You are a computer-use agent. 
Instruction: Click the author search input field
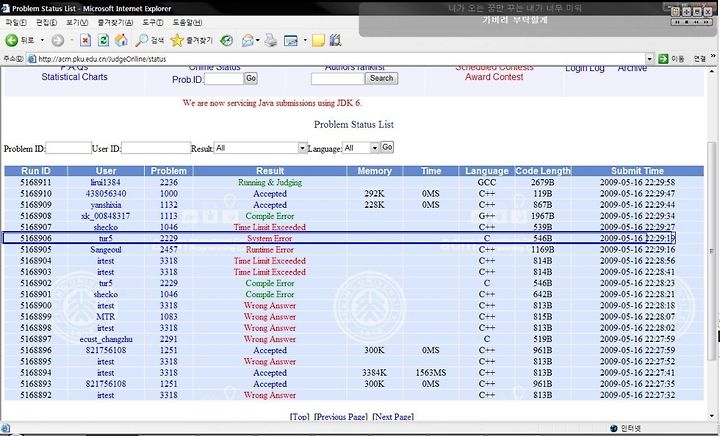coord(338,79)
